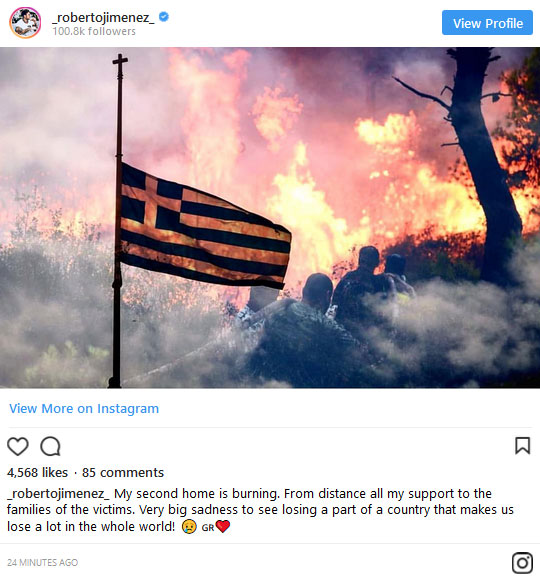Click the blue verified badge
Screen dimensions: 540x581
pyautogui.click(x=164, y=17)
